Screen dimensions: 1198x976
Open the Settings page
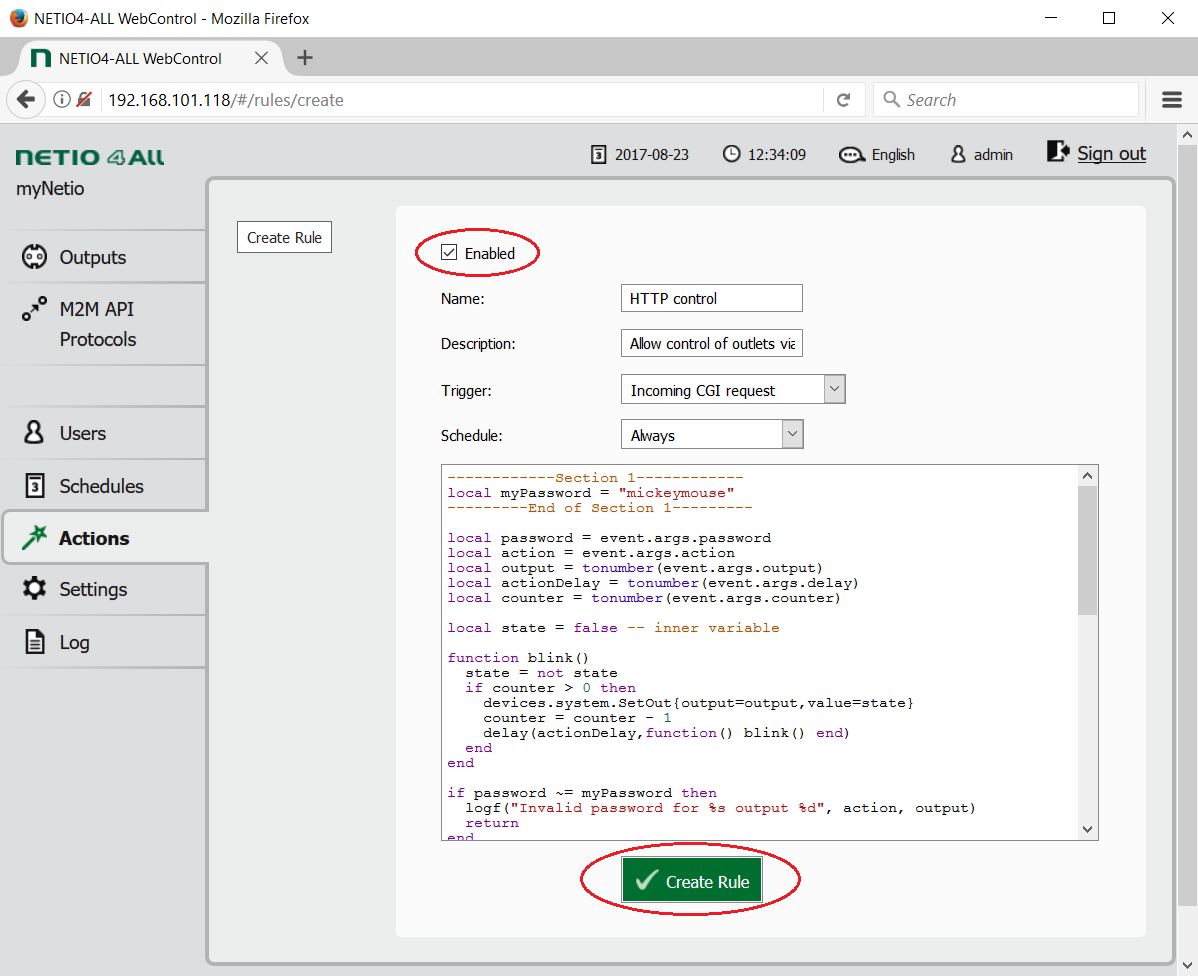[x=104, y=589]
